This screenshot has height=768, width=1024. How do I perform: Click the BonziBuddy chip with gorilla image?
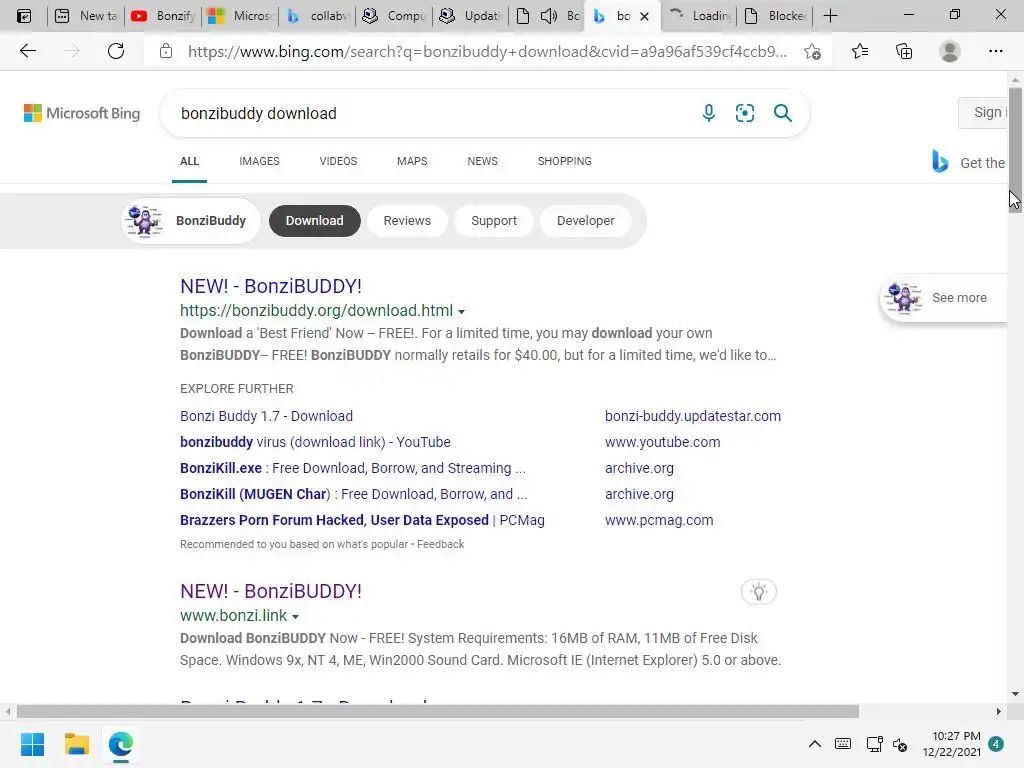[191, 221]
